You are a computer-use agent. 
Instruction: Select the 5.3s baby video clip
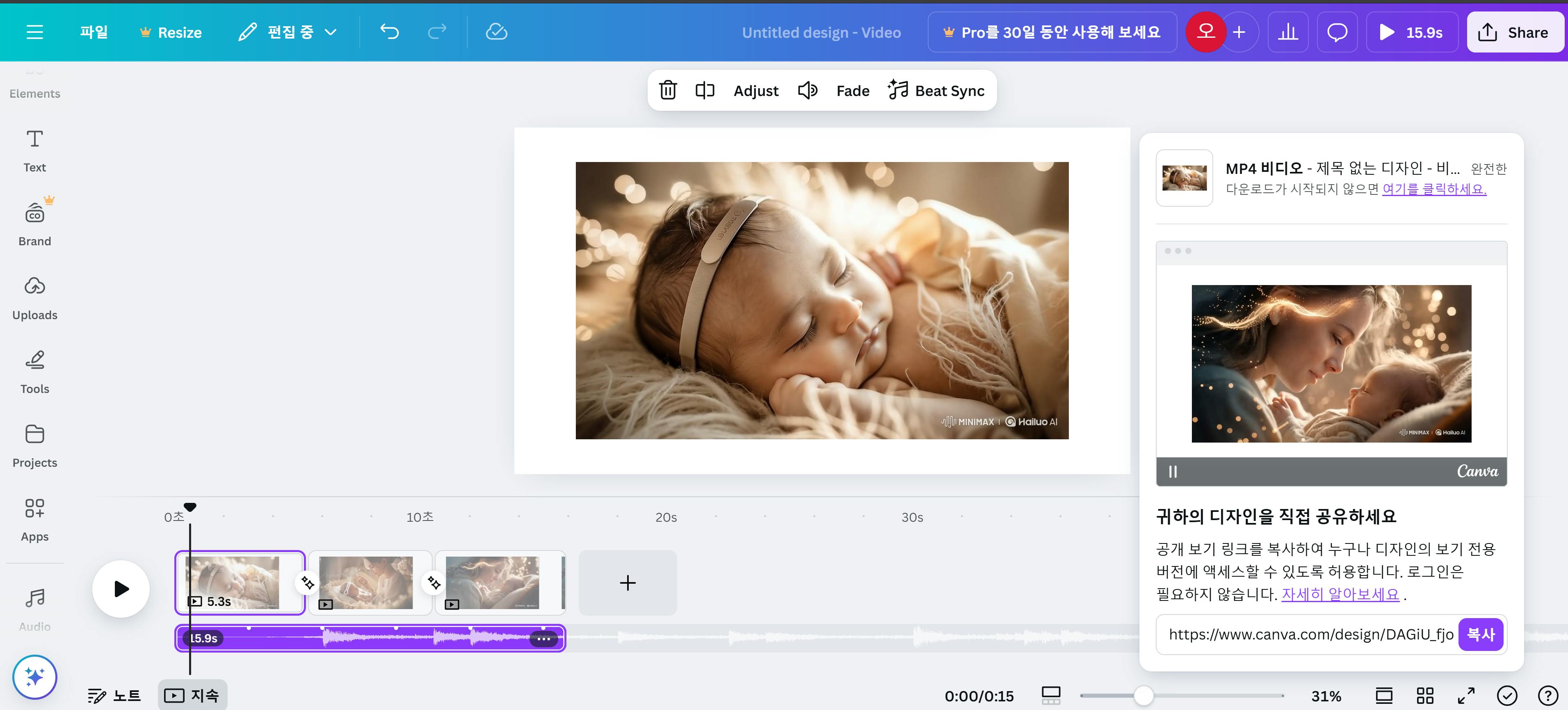(239, 582)
